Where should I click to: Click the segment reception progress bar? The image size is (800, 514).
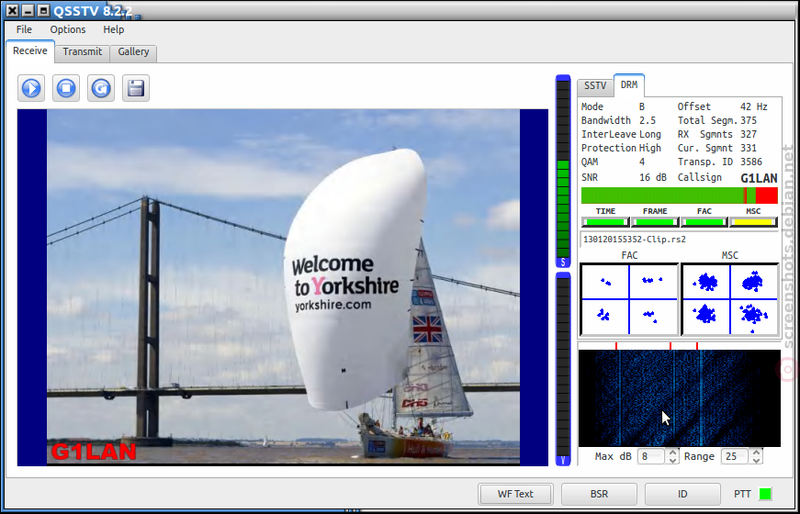(x=679, y=195)
